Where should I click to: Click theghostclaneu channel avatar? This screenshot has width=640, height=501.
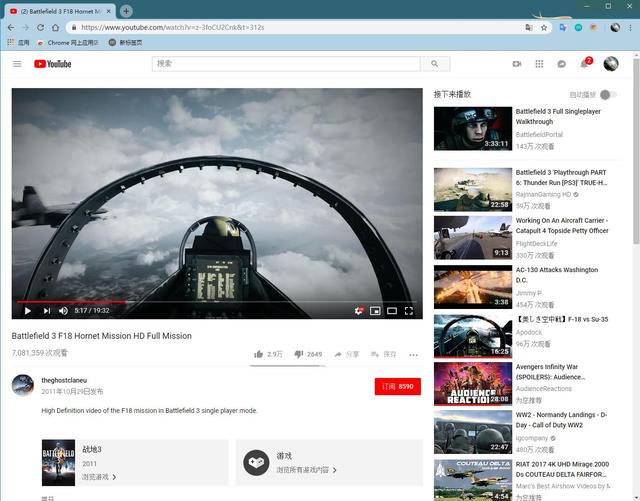pos(23,385)
